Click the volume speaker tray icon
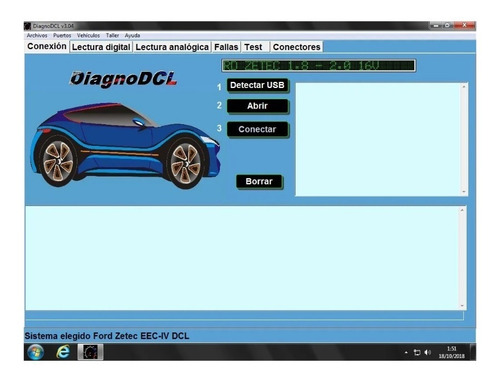Screen dimensions: 500x382 click(428, 352)
